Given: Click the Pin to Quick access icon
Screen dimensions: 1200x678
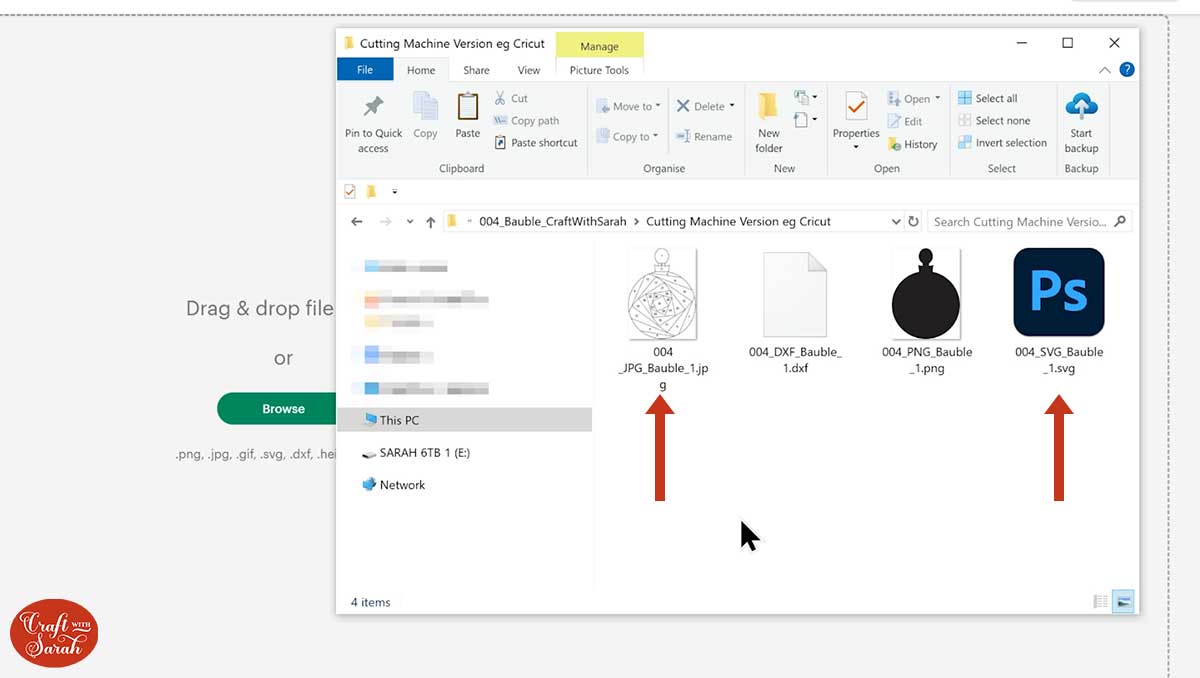Looking at the screenshot, I should coord(373,107).
